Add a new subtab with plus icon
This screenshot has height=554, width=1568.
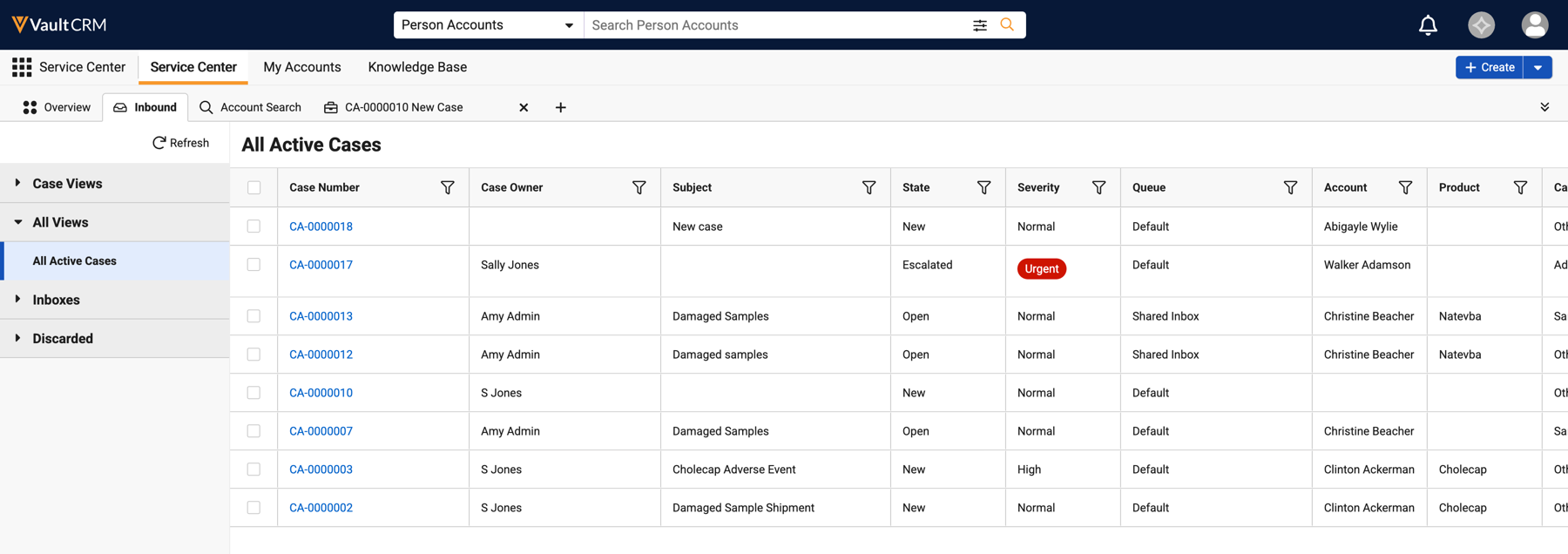click(x=561, y=107)
